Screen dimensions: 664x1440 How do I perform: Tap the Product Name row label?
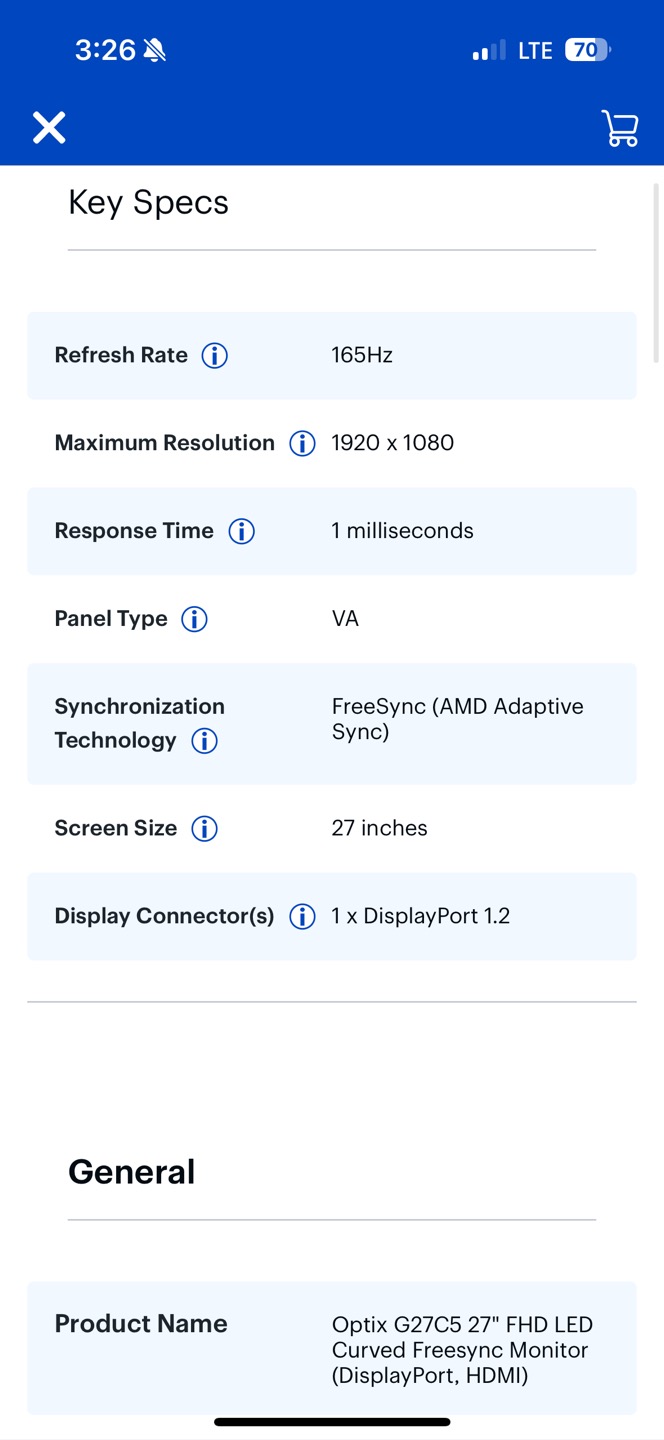tap(141, 1324)
